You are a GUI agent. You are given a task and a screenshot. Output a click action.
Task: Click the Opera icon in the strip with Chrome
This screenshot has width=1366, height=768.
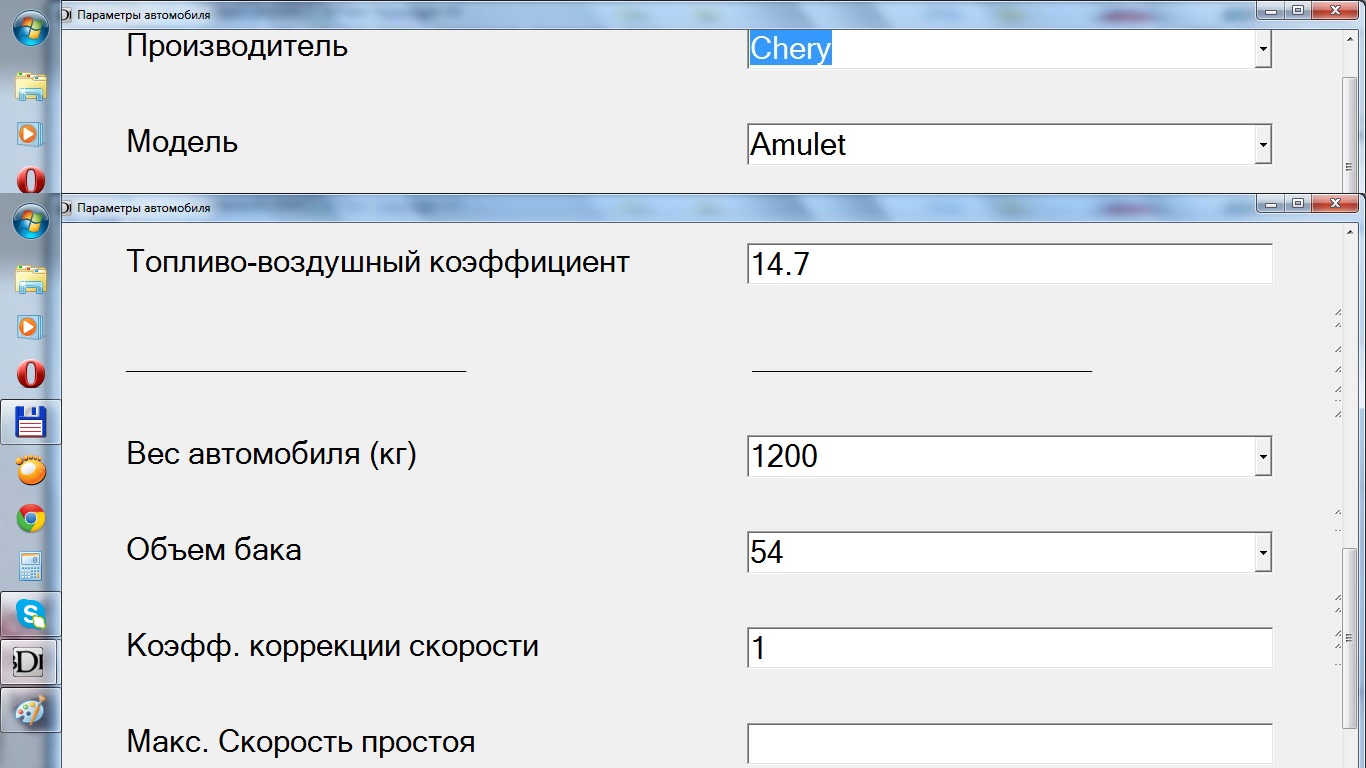pos(31,374)
